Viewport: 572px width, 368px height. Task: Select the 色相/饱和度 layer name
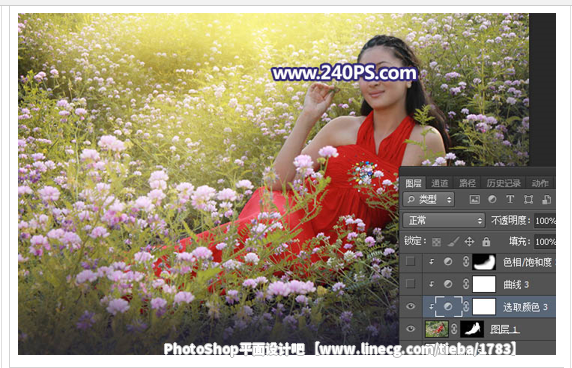click(528, 262)
